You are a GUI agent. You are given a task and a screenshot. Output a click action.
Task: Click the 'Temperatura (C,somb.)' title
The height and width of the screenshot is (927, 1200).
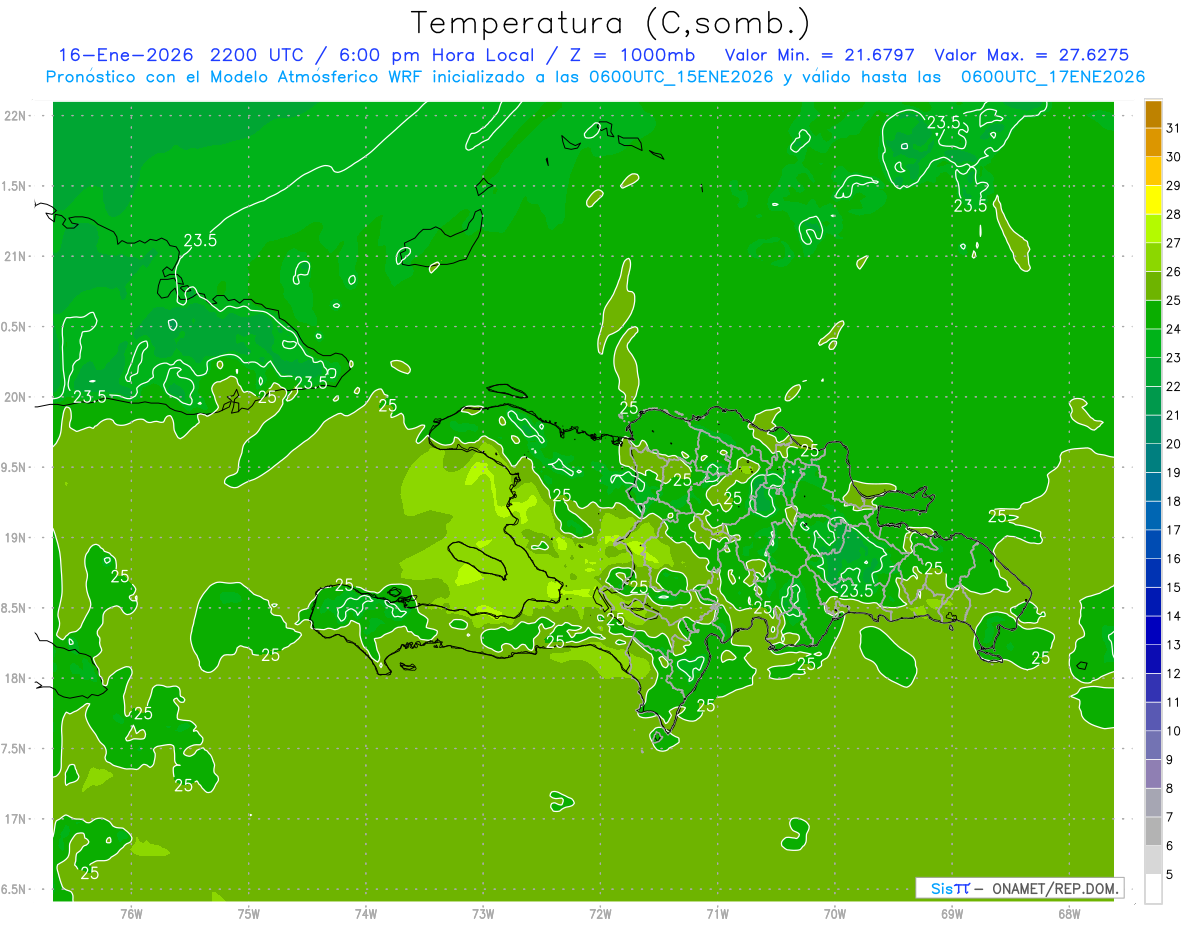[610, 23]
